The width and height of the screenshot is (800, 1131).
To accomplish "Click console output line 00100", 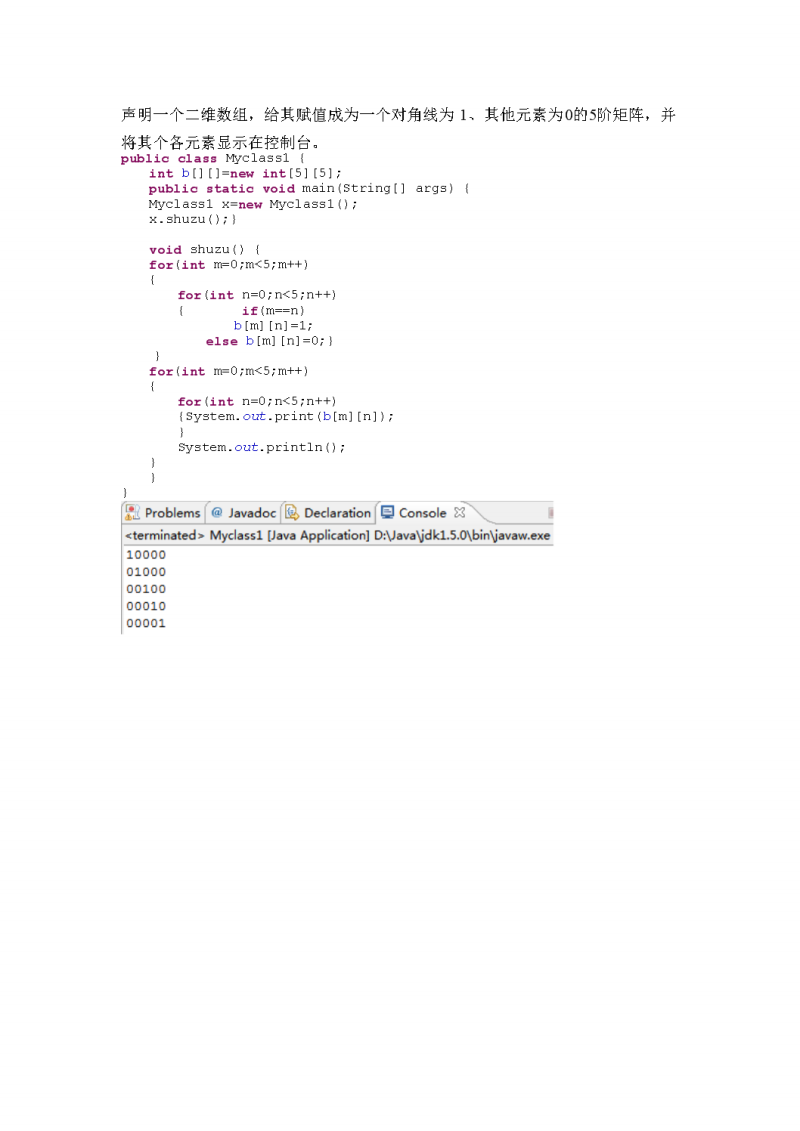I will tap(146, 589).
